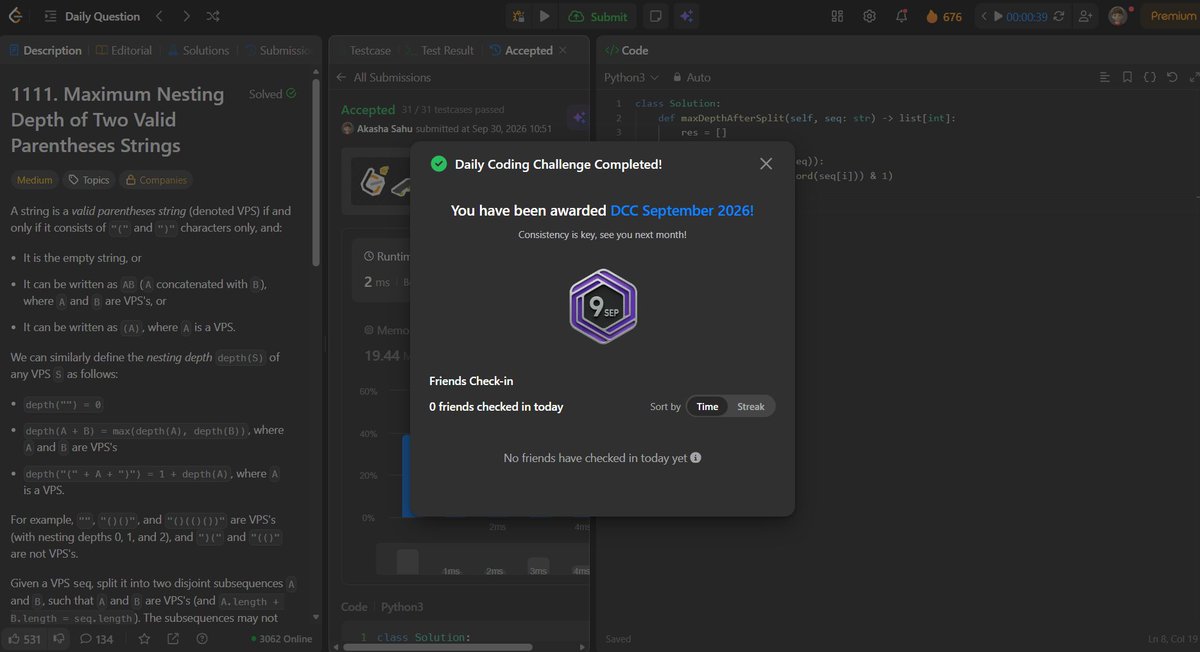Expand the Topics tag
The height and width of the screenshot is (652, 1200).
click(87, 180)
